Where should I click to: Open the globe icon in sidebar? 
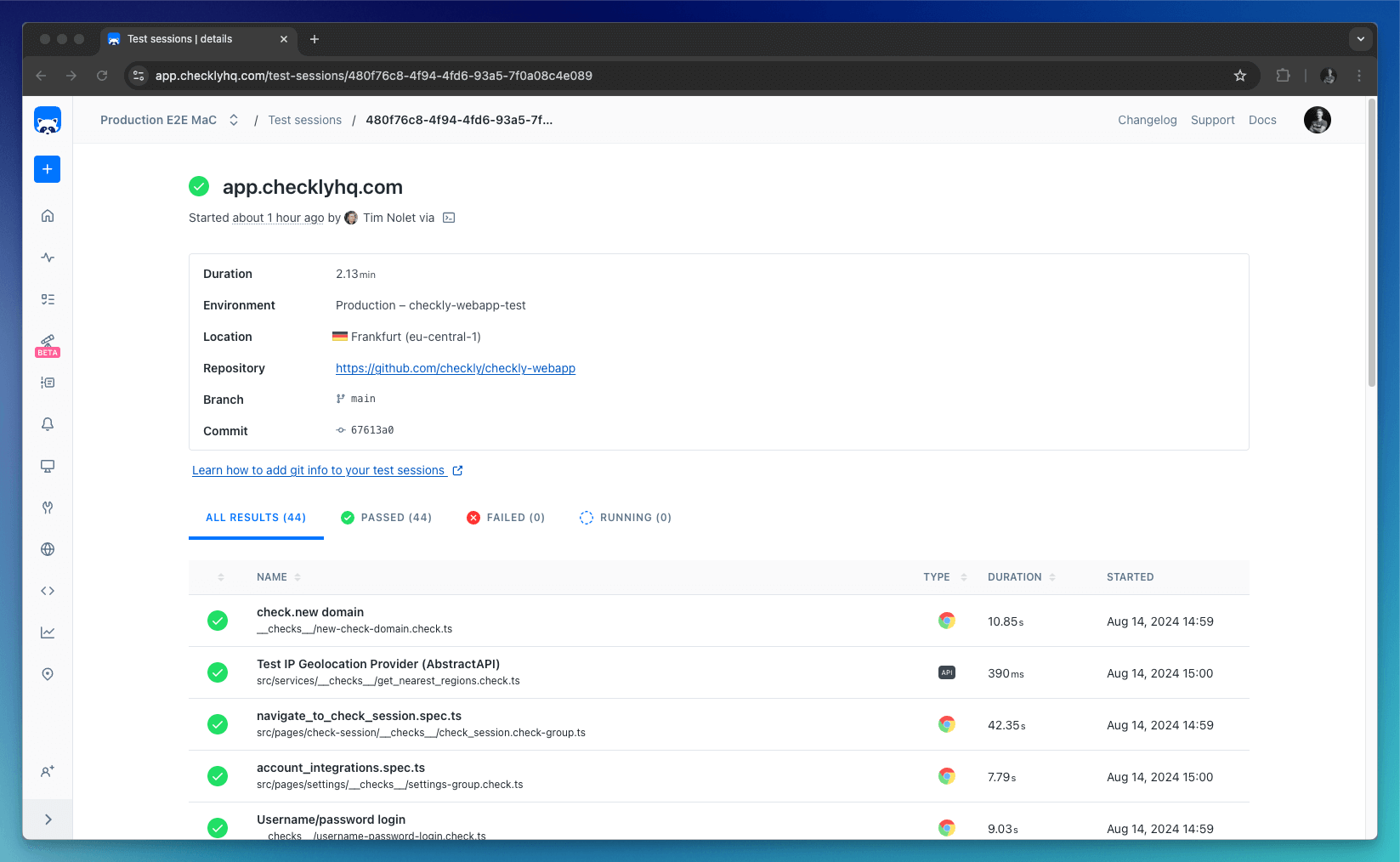[x=48, y=549]
